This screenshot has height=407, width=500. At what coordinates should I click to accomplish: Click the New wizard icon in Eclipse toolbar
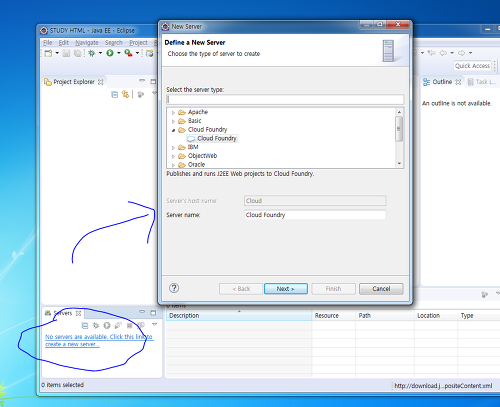click(x=49, y=53)
